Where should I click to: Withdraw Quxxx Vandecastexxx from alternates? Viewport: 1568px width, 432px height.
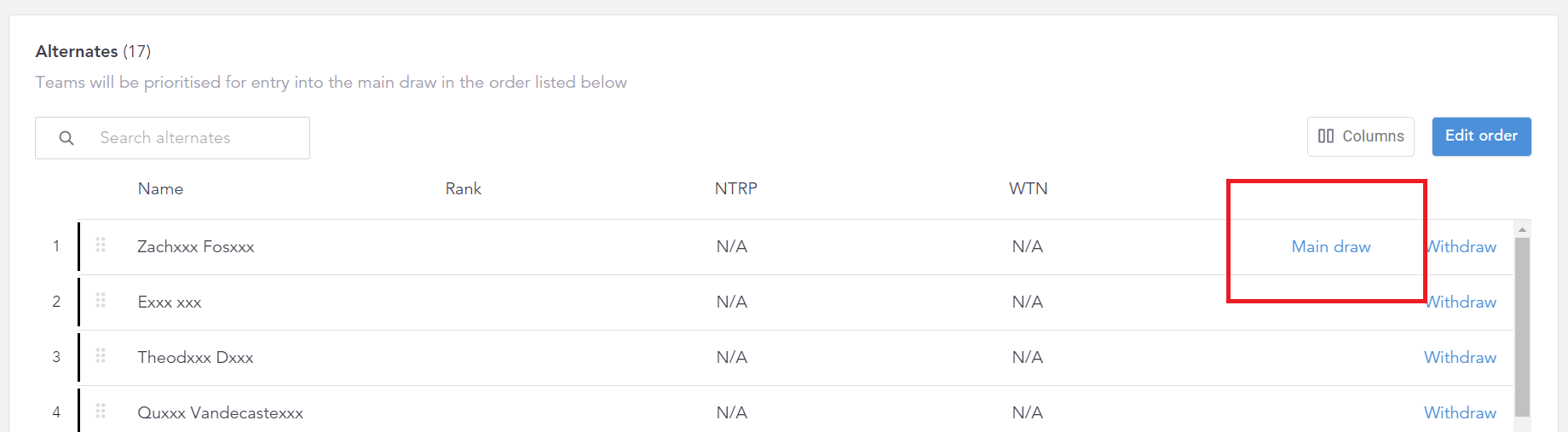click(x=1461, y=412)
